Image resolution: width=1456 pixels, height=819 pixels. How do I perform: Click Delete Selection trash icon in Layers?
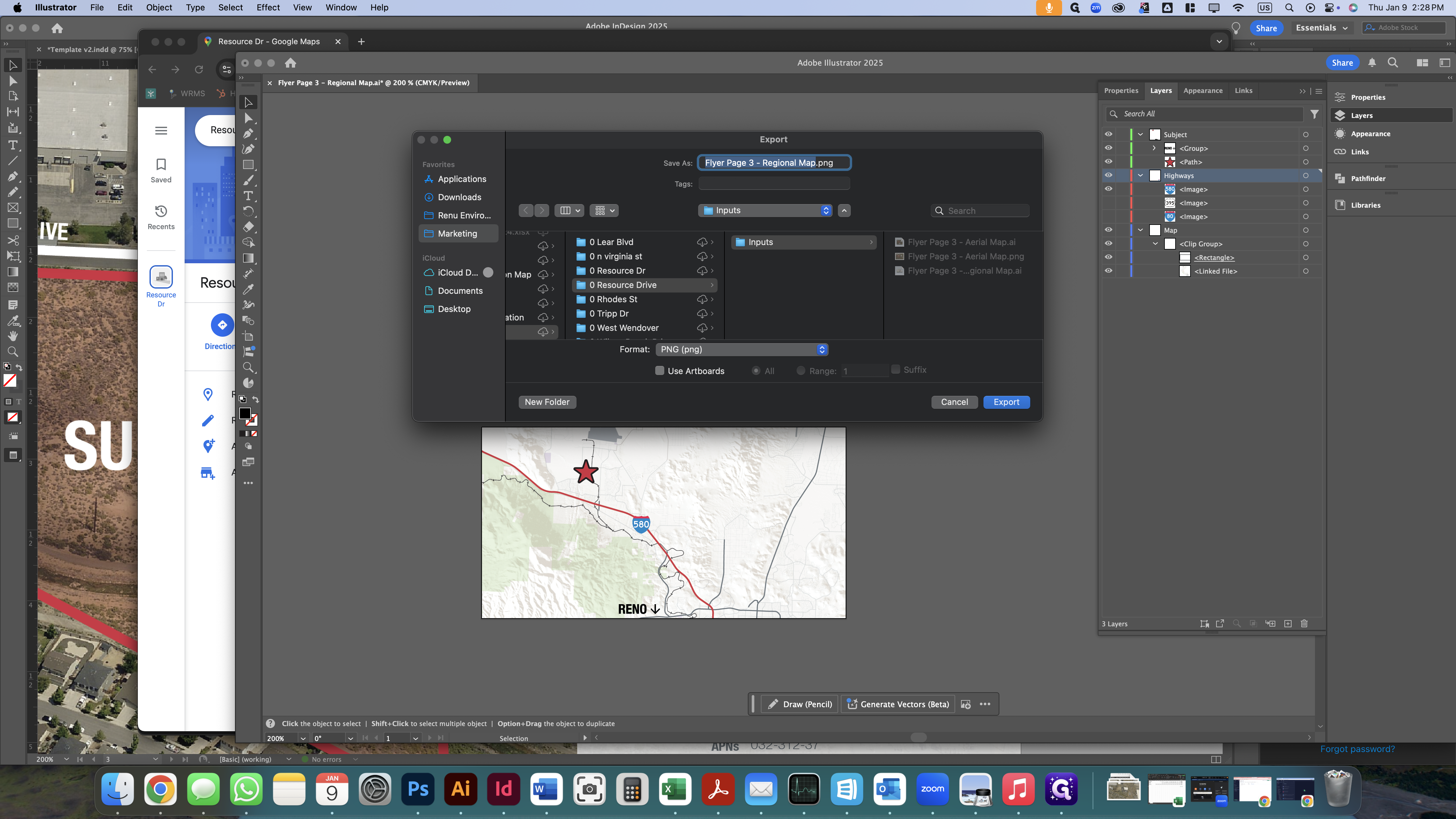coord(1305,623)
